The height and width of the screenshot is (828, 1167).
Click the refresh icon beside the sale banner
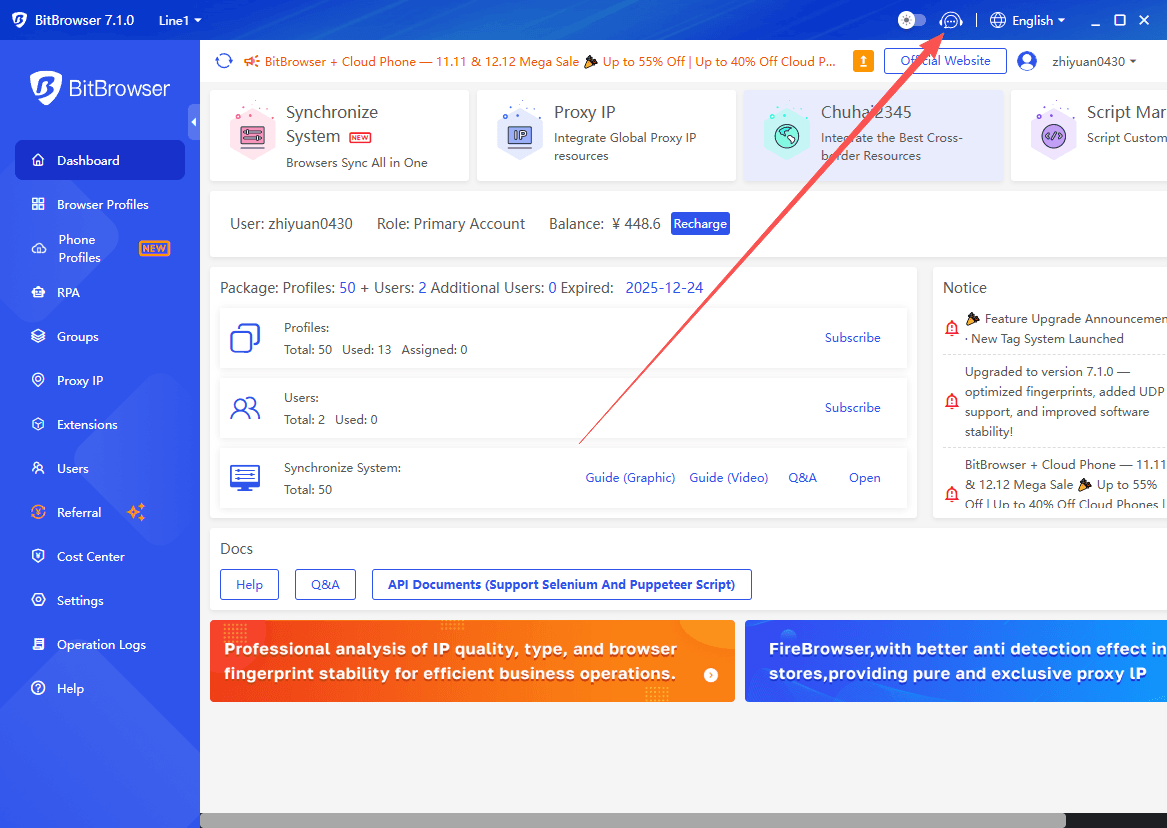pyautogui.click(x=224, y=60)
